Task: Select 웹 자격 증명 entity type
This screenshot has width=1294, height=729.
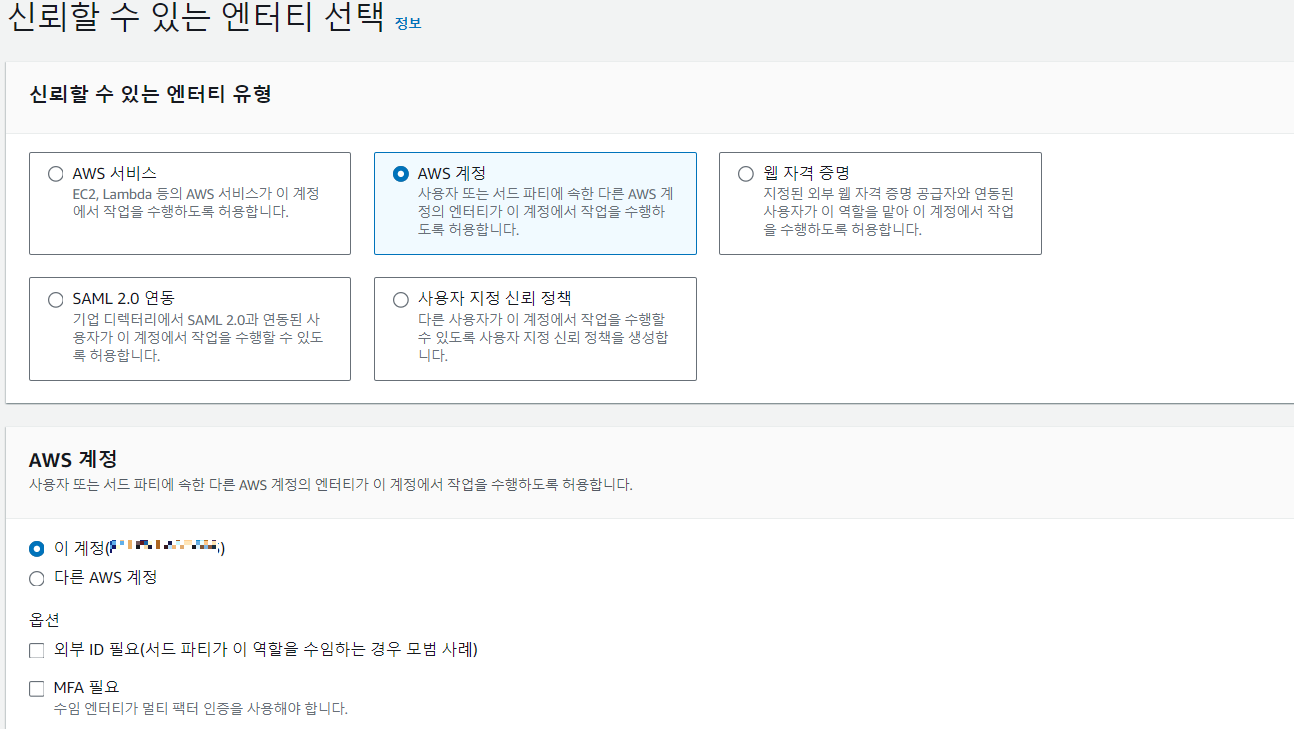Action: click(x=746, y=174)
